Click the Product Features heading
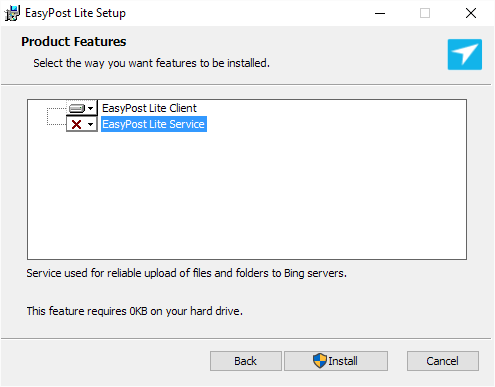 pyautogui.click(x=74, y=42)
